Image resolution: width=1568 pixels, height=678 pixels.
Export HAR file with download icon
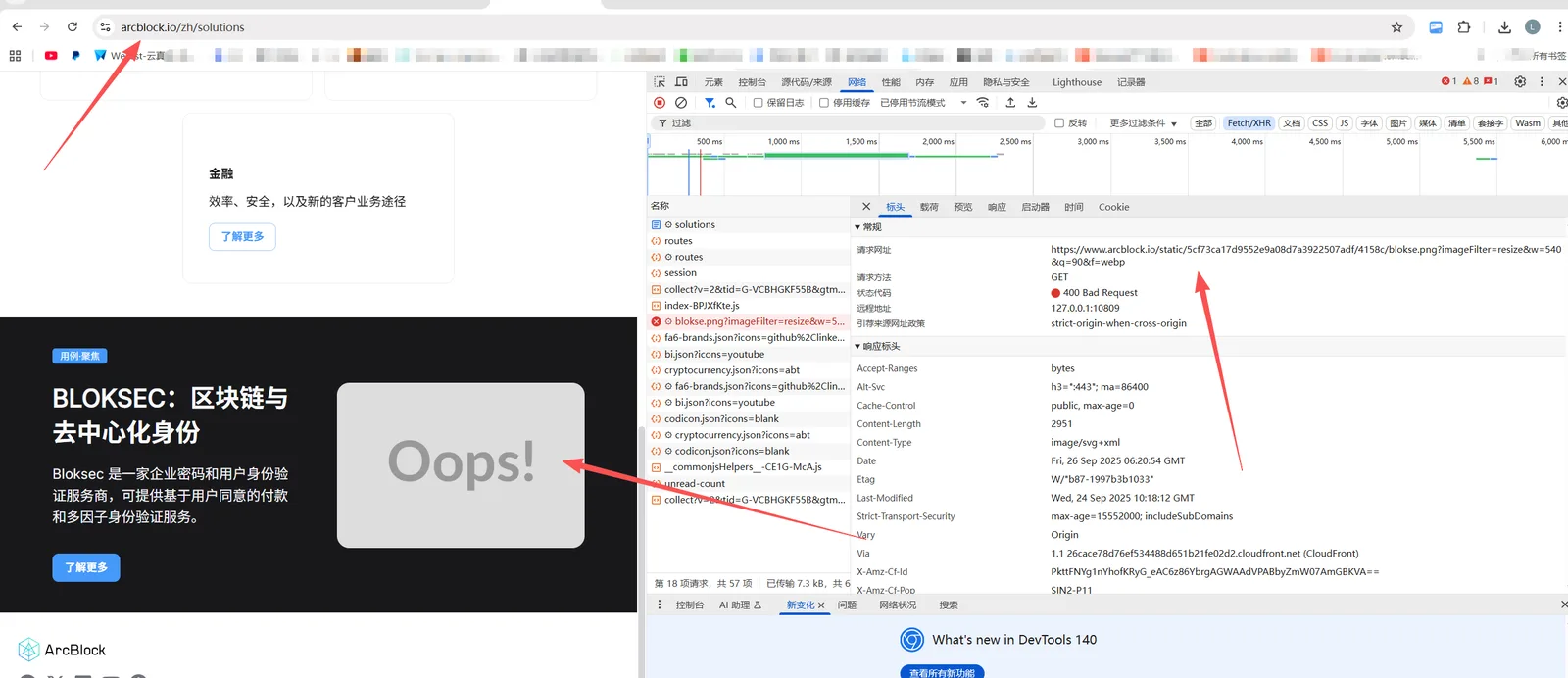point(1032,103)
